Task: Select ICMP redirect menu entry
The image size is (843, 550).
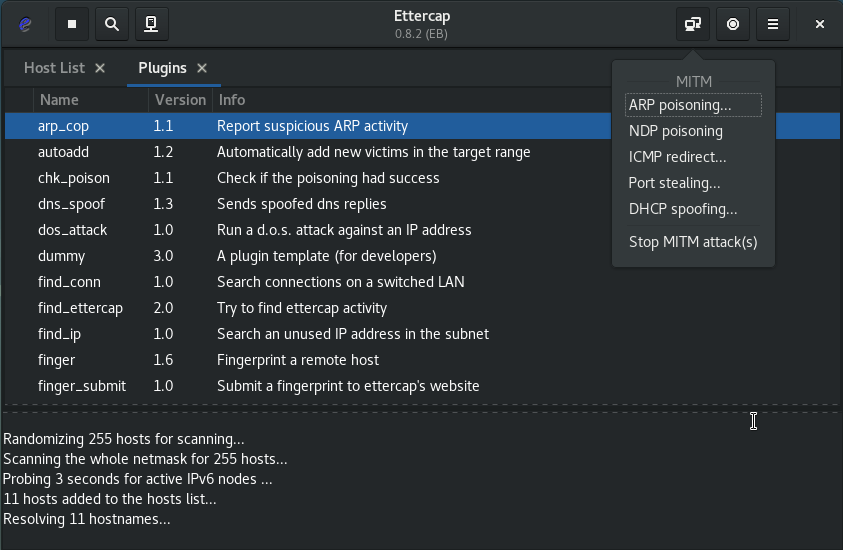Action: 677,157
